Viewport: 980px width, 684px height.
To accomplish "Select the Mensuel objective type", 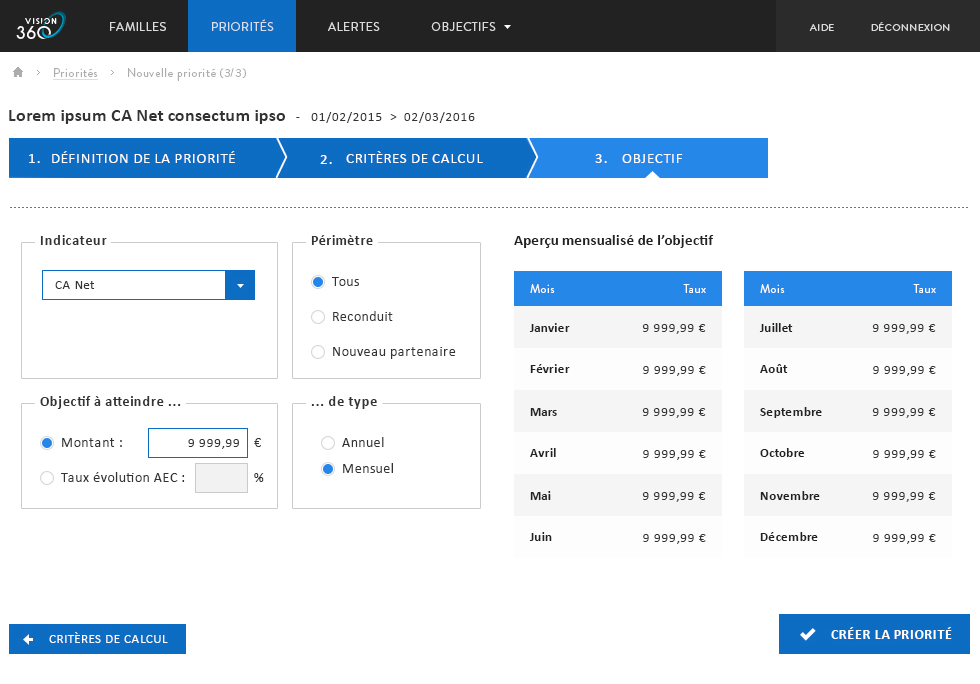I will click(x=328, y=469).
